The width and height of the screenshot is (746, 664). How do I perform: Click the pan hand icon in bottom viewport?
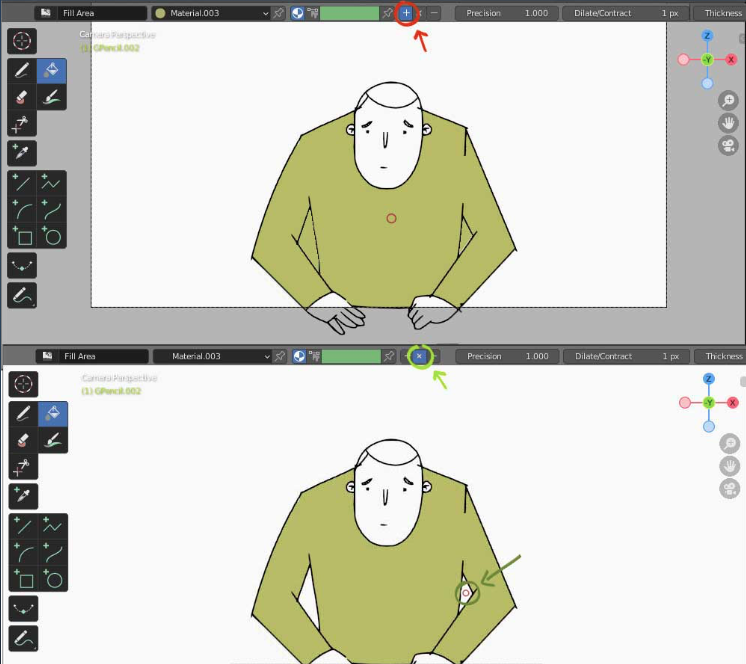pyautogui.click(x=729, y=466)
